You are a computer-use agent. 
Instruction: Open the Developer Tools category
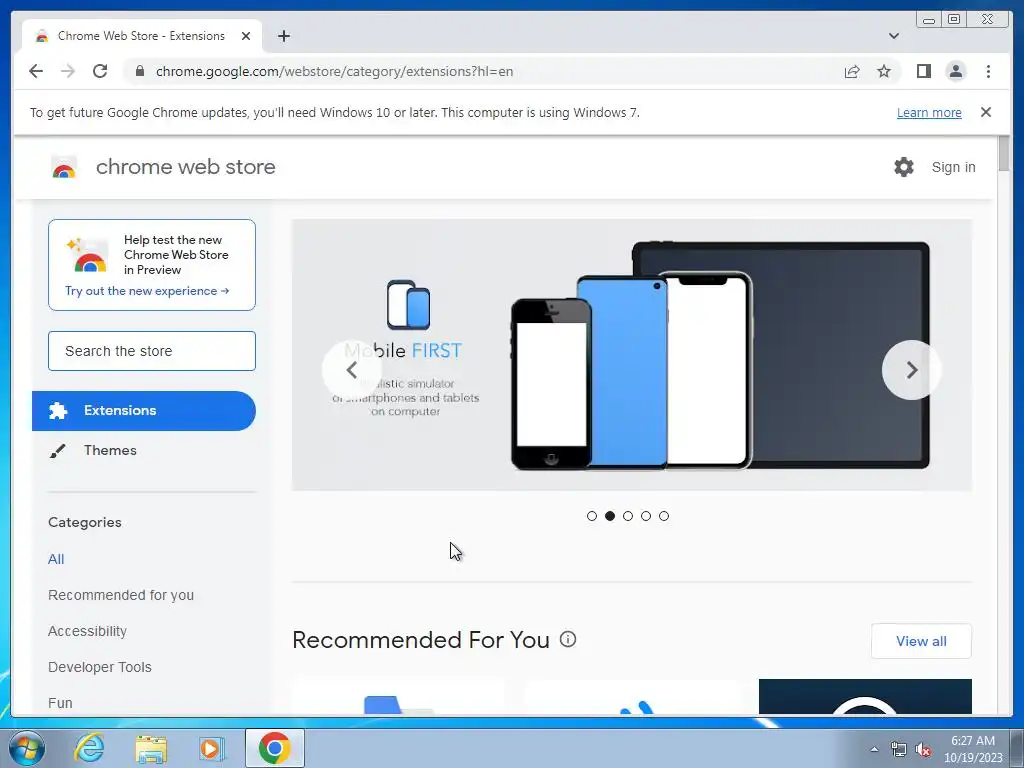[100, 667]
